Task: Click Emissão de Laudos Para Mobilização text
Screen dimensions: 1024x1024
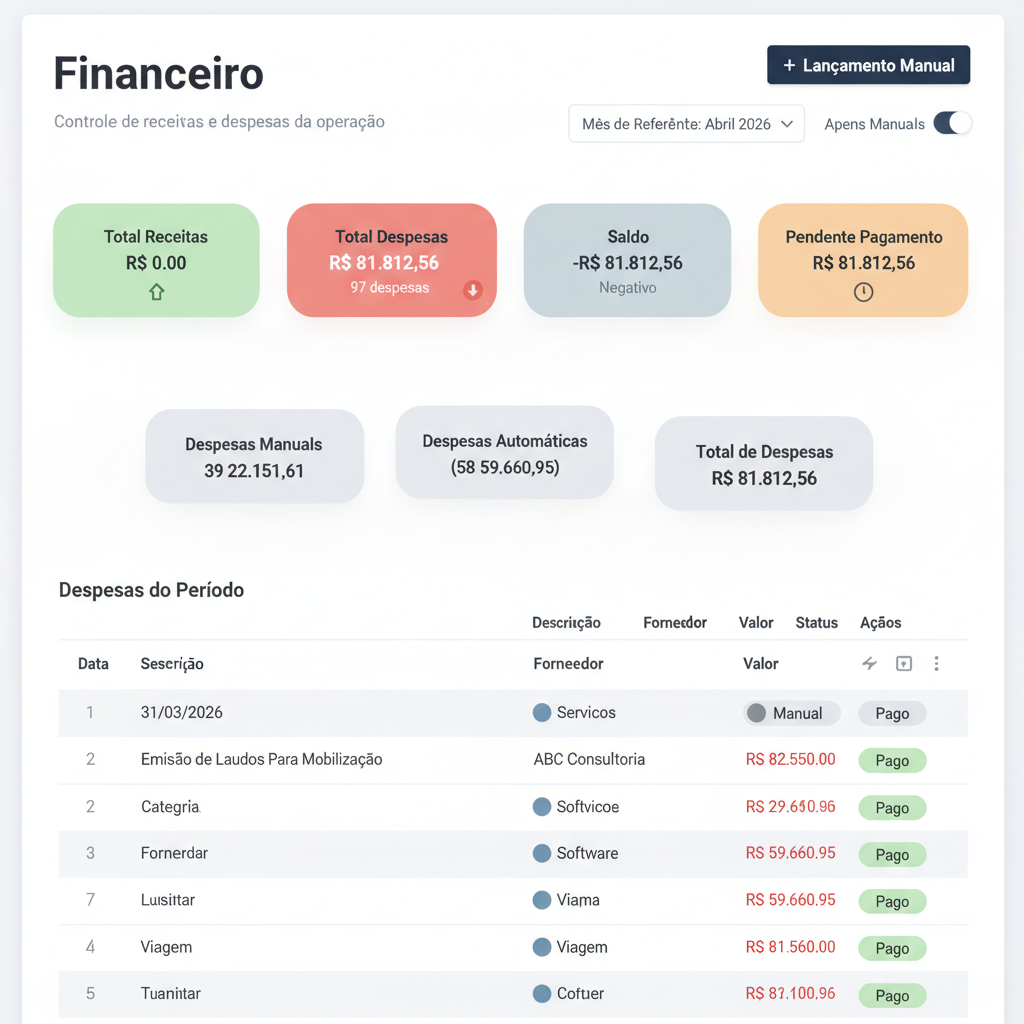Action: 261,759
